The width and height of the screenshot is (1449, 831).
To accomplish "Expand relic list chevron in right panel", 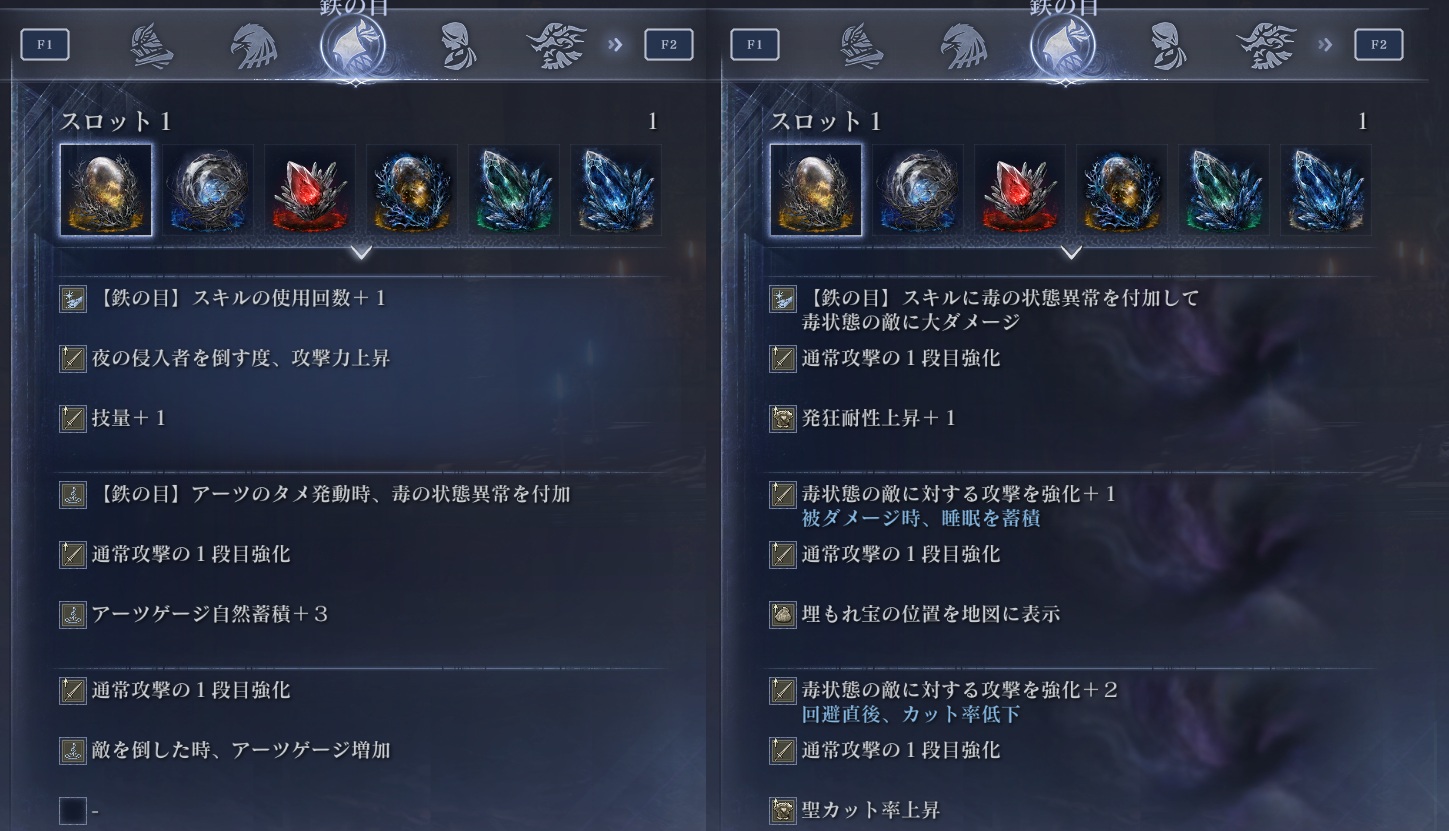I will coord(1071,253).
